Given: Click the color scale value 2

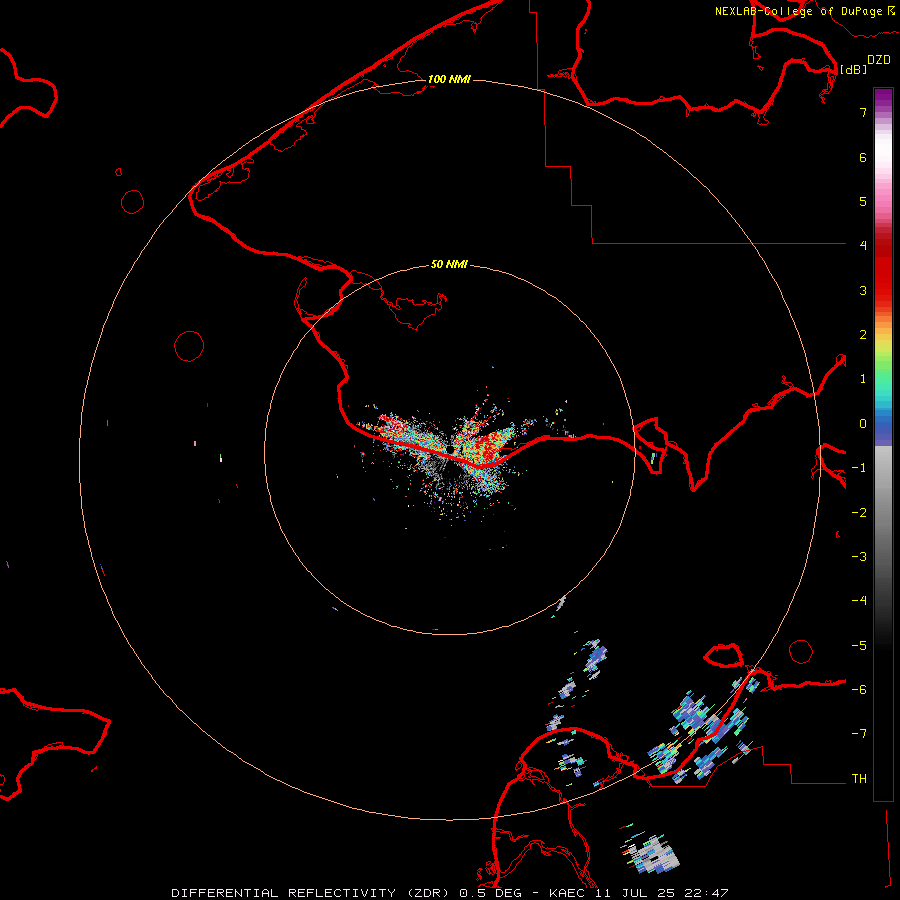Looking at the screenshot, I should coord(863,335).
